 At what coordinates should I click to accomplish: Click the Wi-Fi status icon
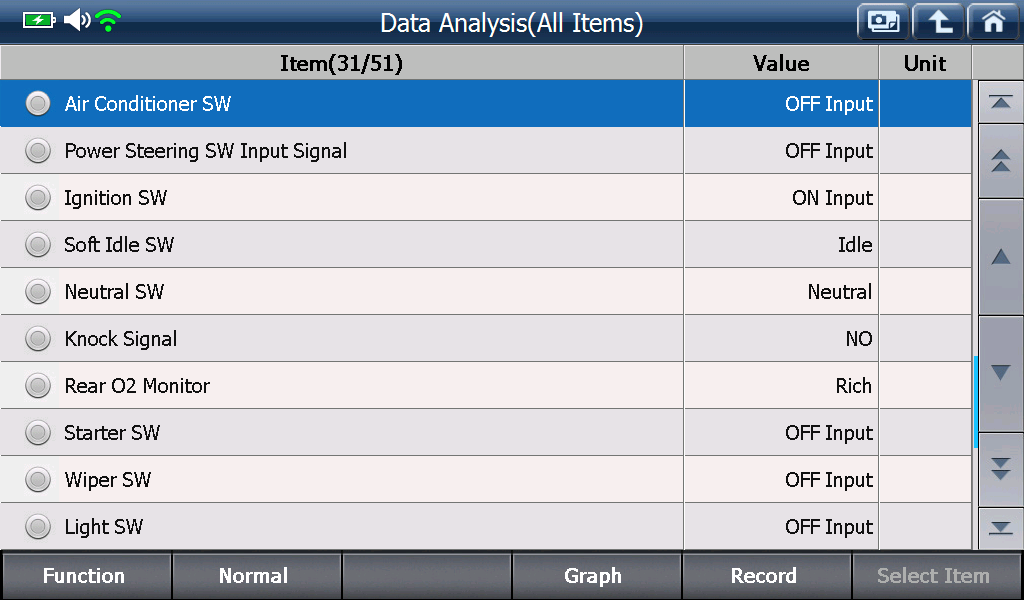[x=108, y=21]
